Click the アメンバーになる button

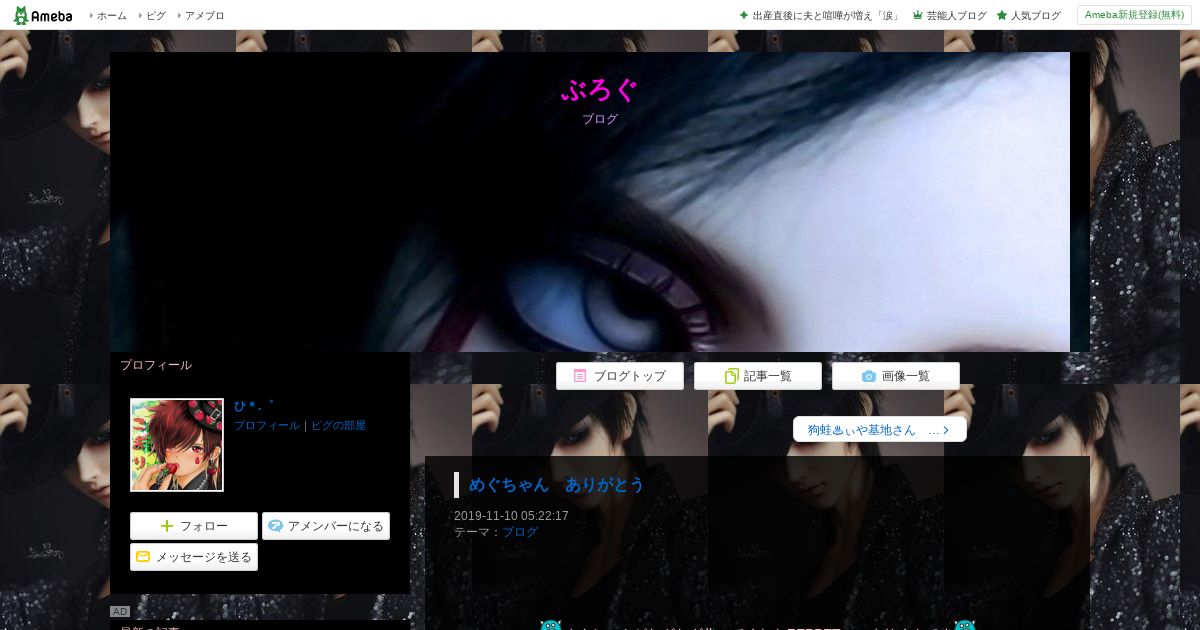pyautogui.click(x=326, y=526)
